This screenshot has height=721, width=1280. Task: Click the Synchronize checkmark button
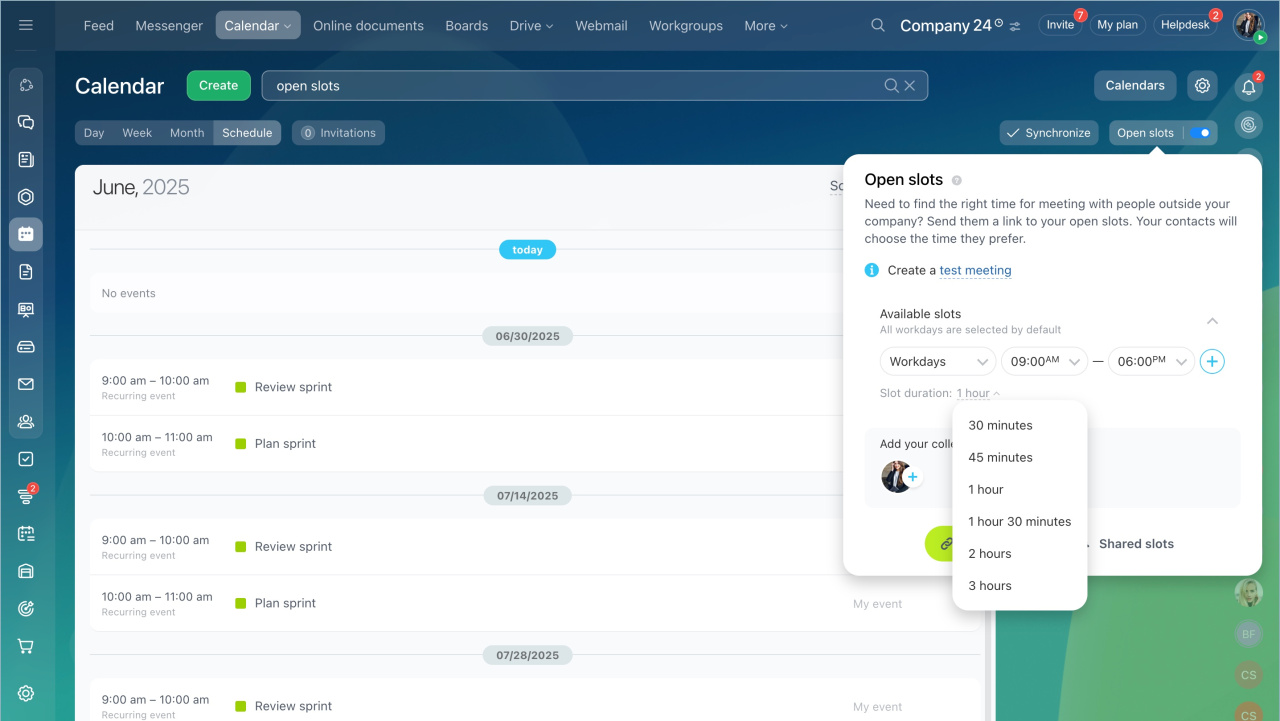point(1048,133)
